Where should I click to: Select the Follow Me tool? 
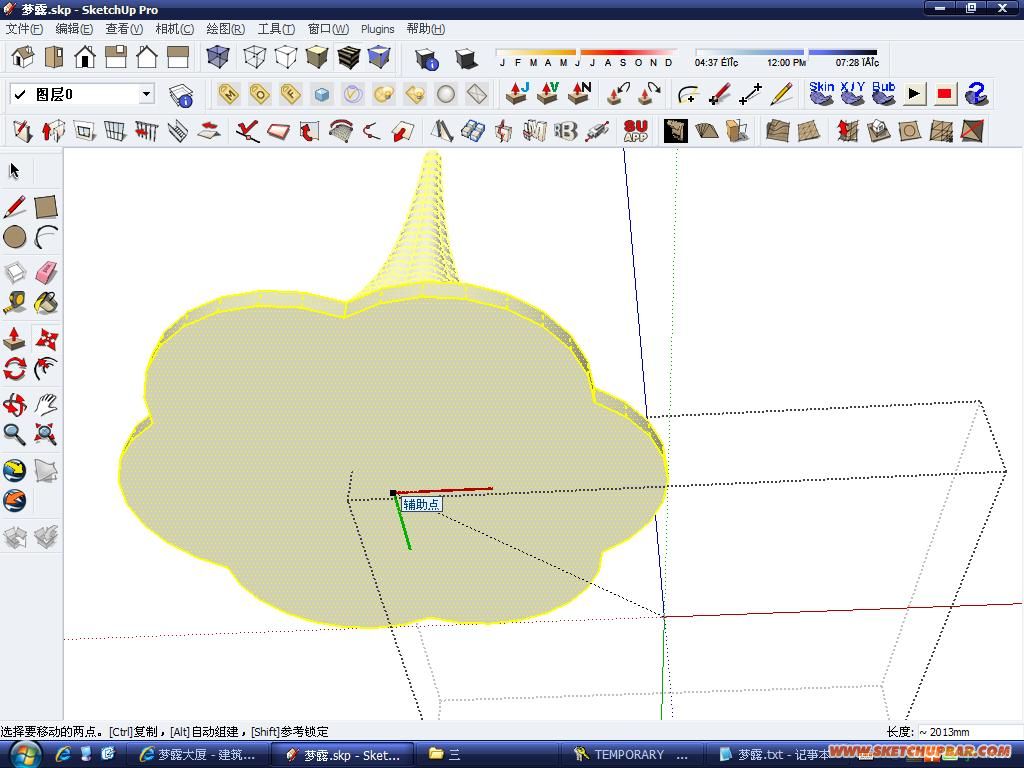(x=46, y=369)
